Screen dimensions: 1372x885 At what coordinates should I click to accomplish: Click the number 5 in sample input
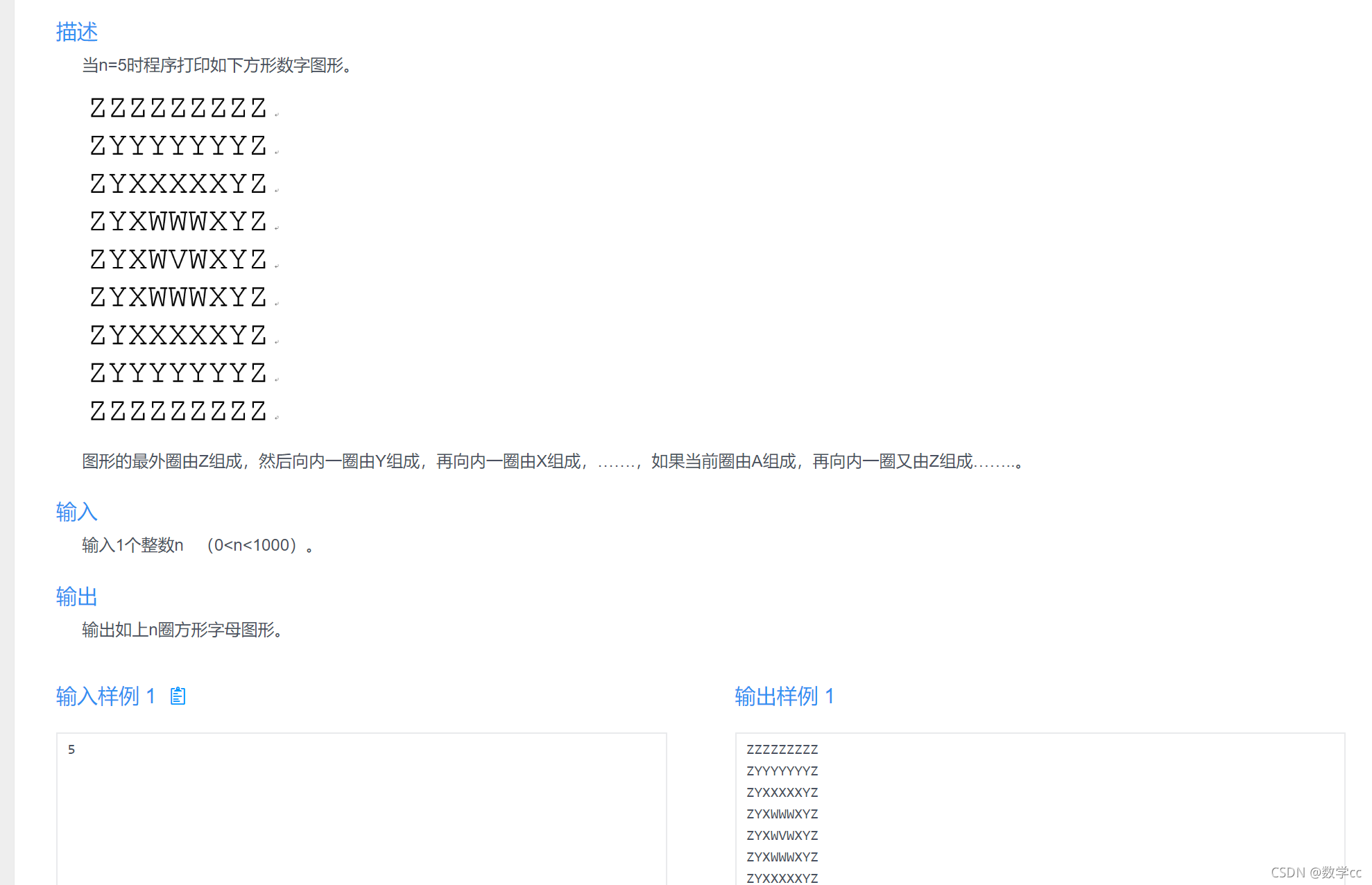point(71,750)
